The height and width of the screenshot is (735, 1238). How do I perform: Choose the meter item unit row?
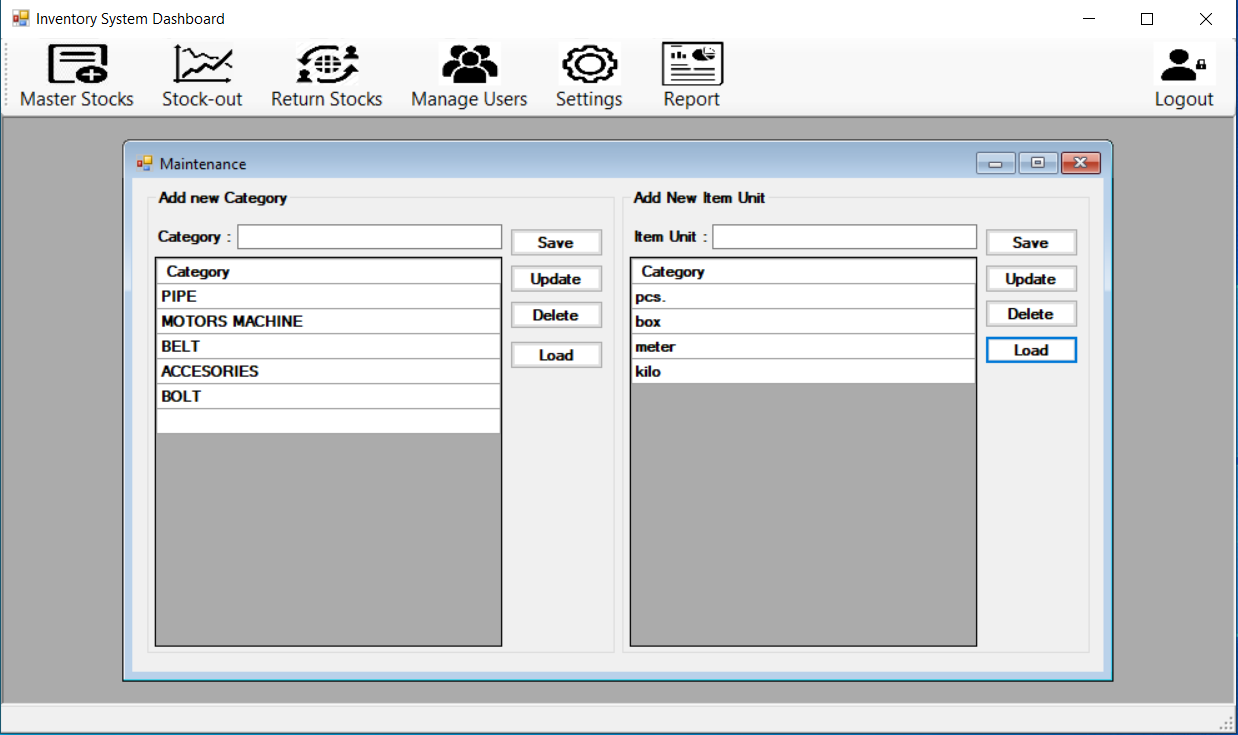(803, 346)
